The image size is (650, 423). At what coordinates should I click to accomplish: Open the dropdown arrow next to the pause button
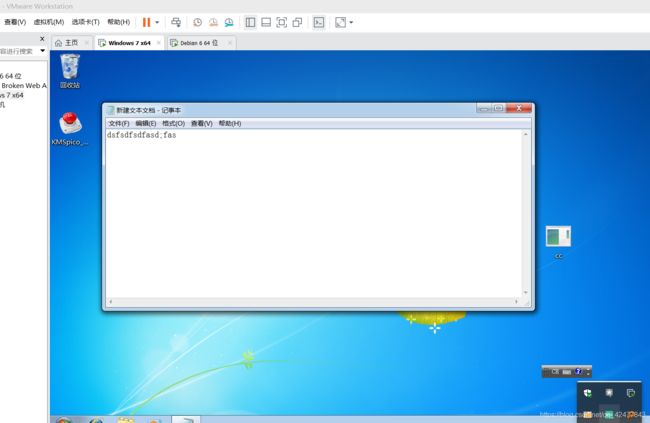click(157, 22)
